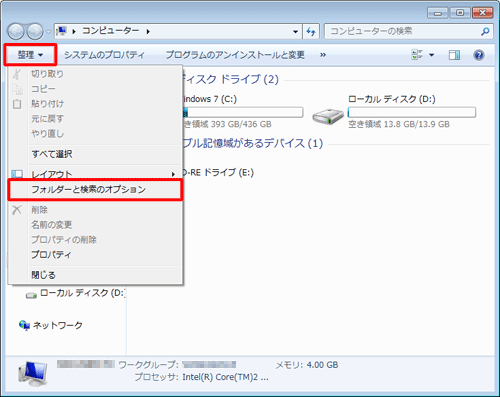Click the D: drive capacity bar

pos(412,112)
